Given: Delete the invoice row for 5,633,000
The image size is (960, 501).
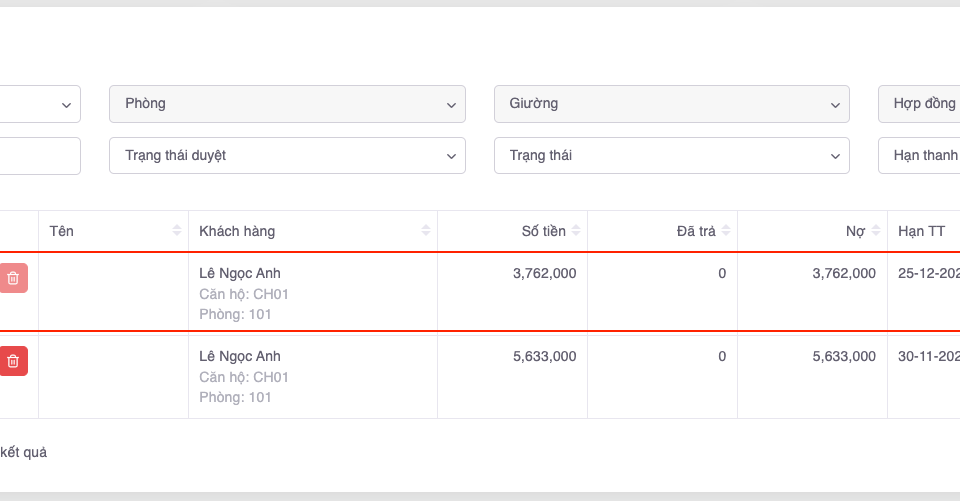Looking at the screenshot, I should (x=13, y=361).
